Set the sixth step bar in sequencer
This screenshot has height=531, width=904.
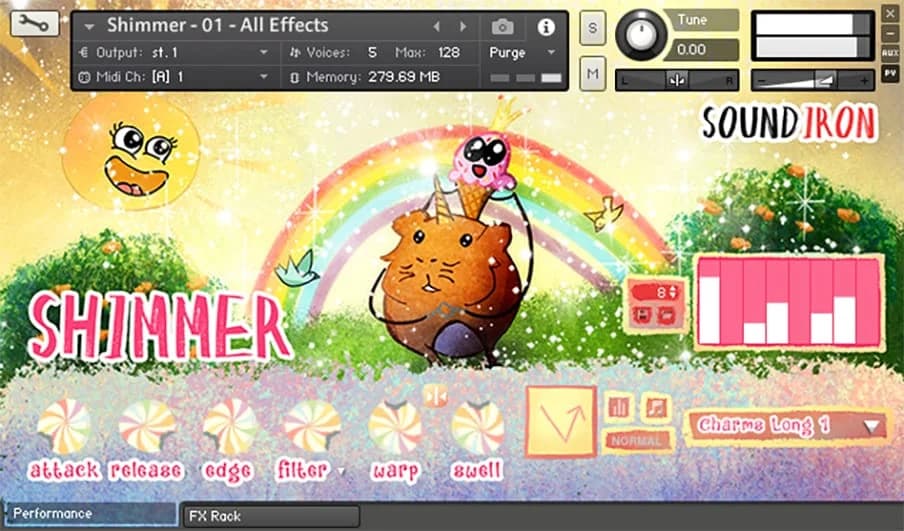click(x=822, y=302)
